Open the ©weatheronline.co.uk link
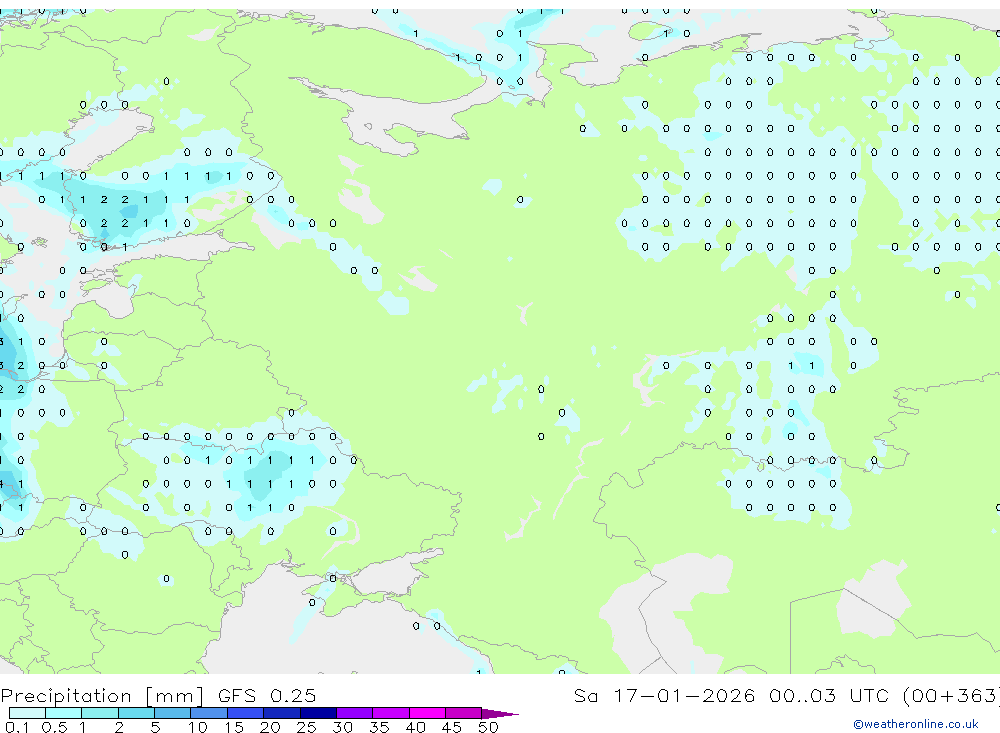 (x=916, y=724)
